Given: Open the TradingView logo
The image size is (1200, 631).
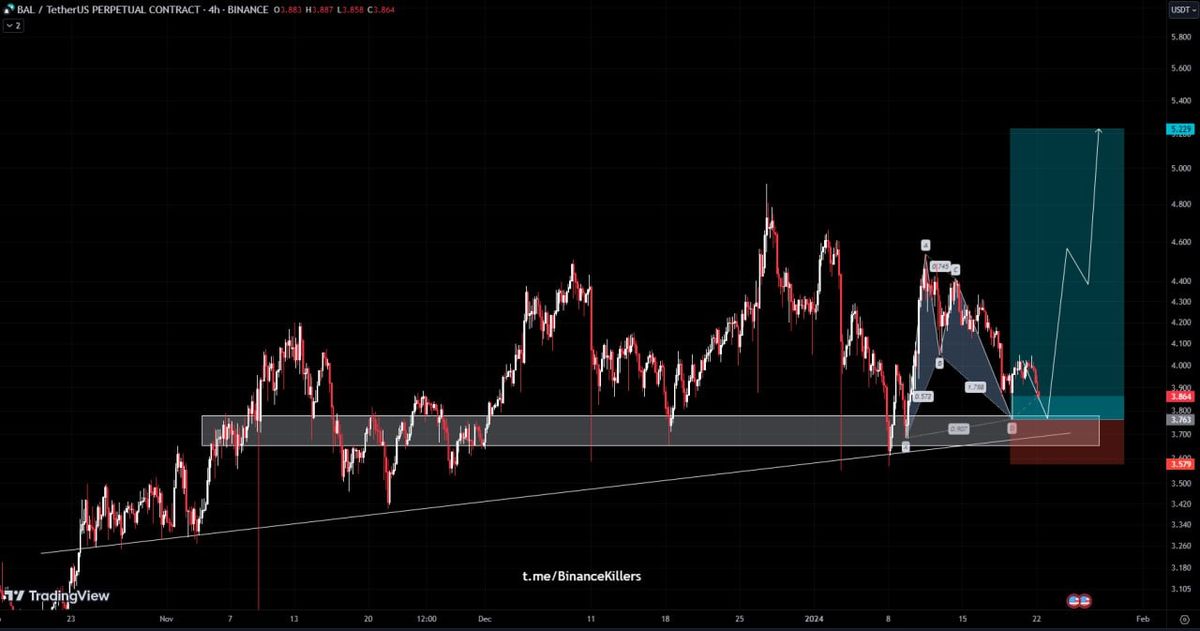Looking at the screenshot, I should point(56,597).
